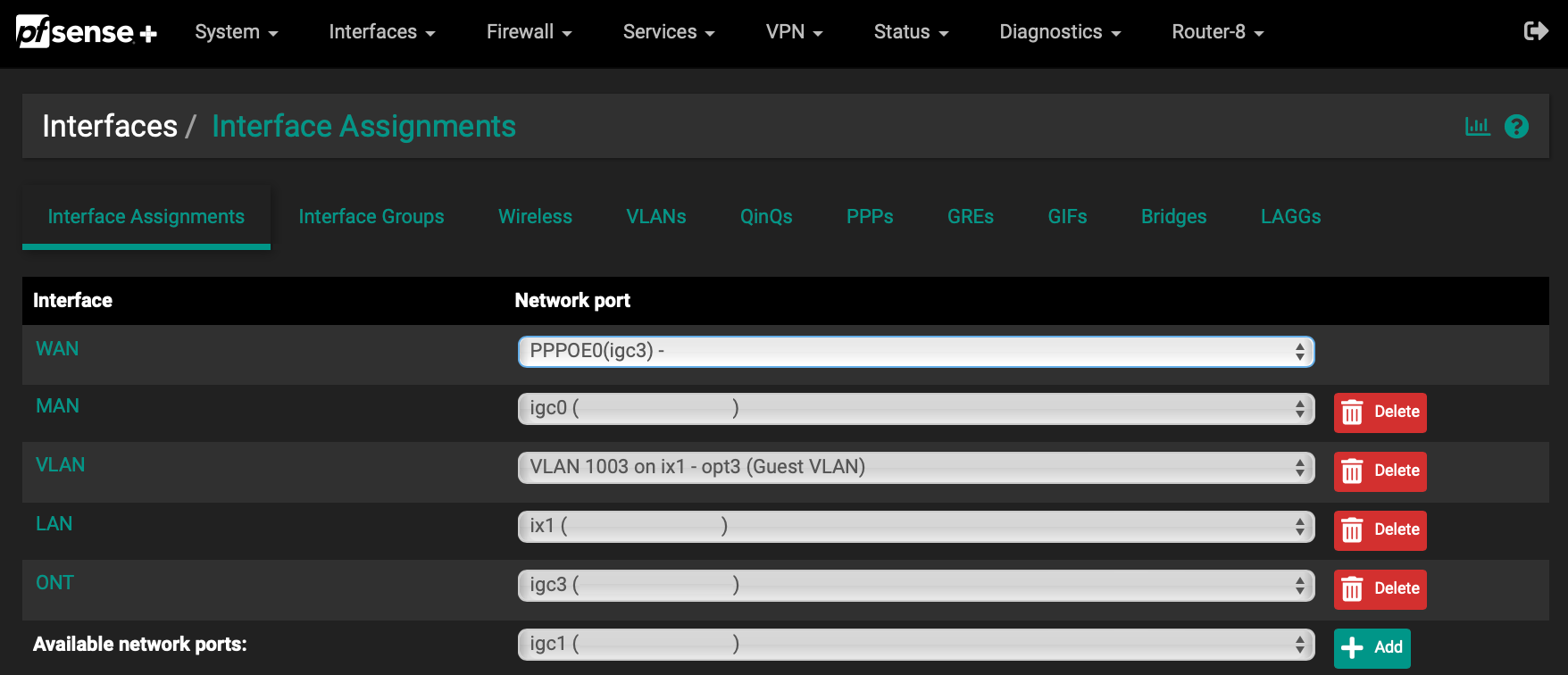Open the MAN interface link
The image size is (1568, 675).
coord(57,406)
